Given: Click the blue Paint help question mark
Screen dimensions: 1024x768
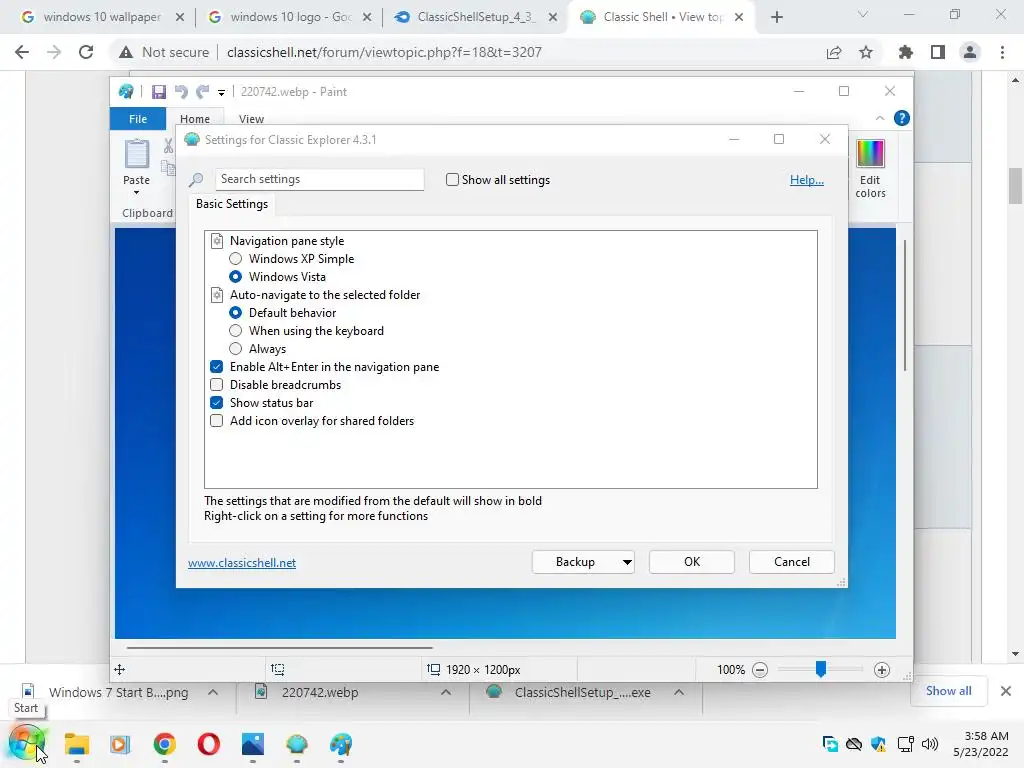Looking at the screenshot, I should 901,118.
